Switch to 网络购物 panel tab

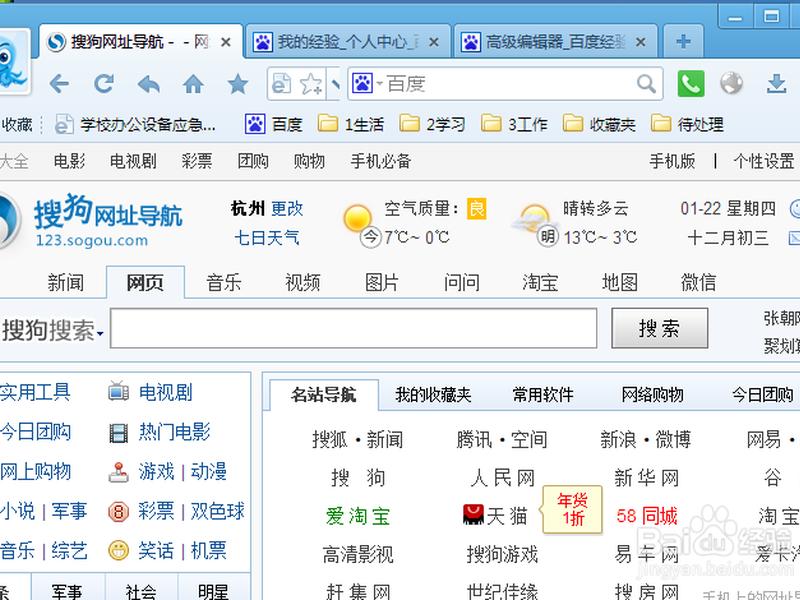(x=653, y=394)
